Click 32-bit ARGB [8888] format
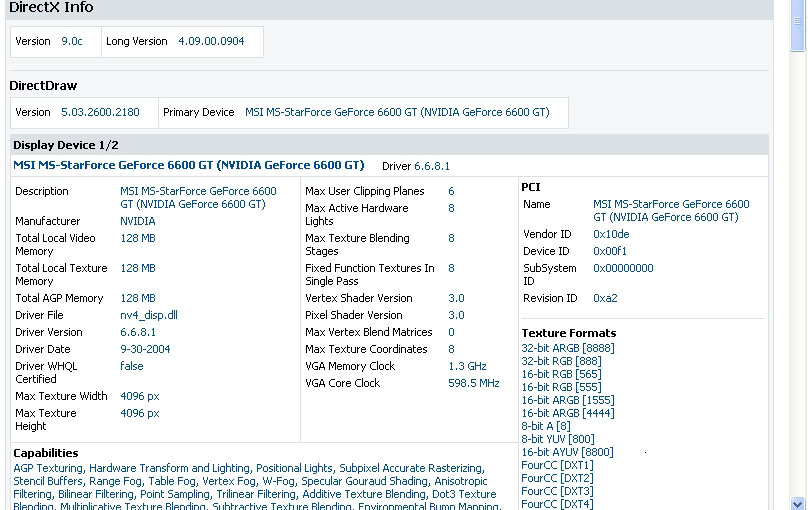Image resolution: width=808 pixels, height=510 pixels. pos(568,348)
